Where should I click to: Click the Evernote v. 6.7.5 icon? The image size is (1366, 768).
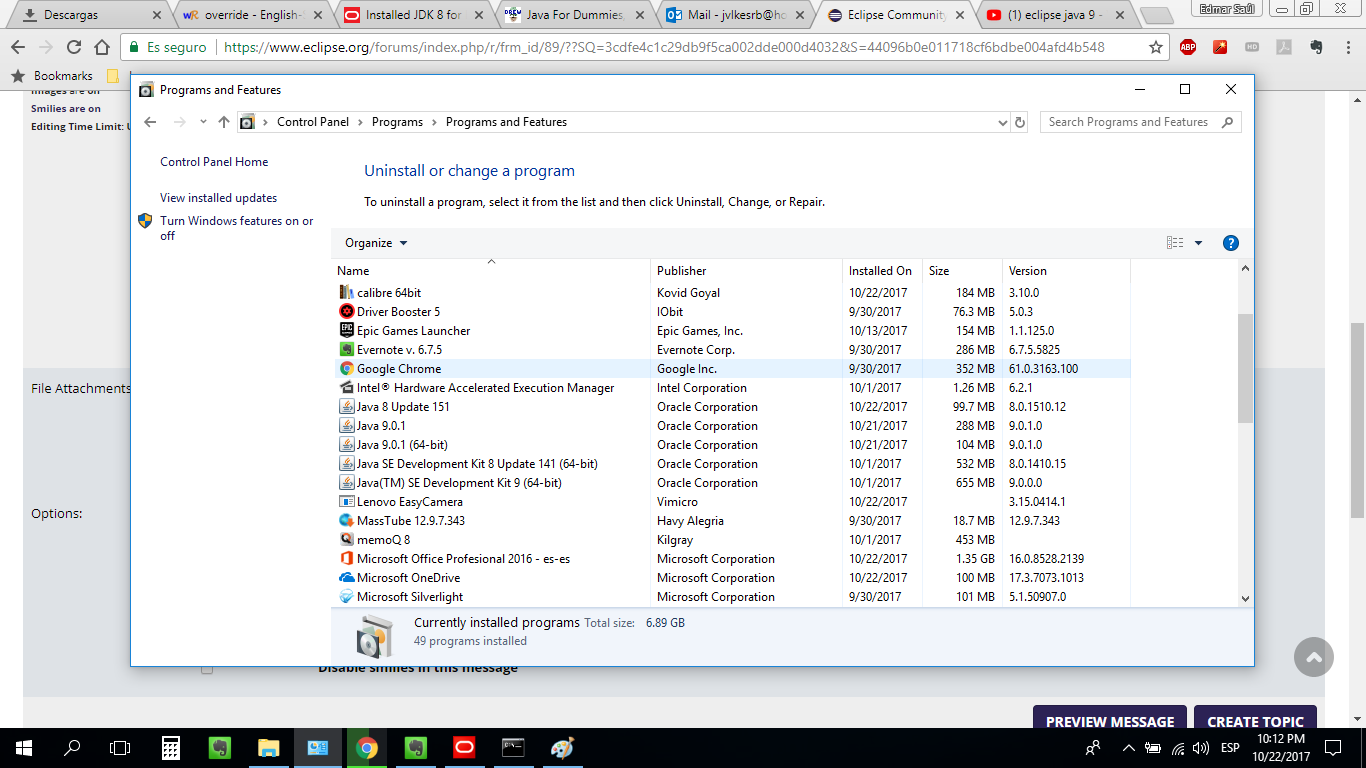[346, 350]
